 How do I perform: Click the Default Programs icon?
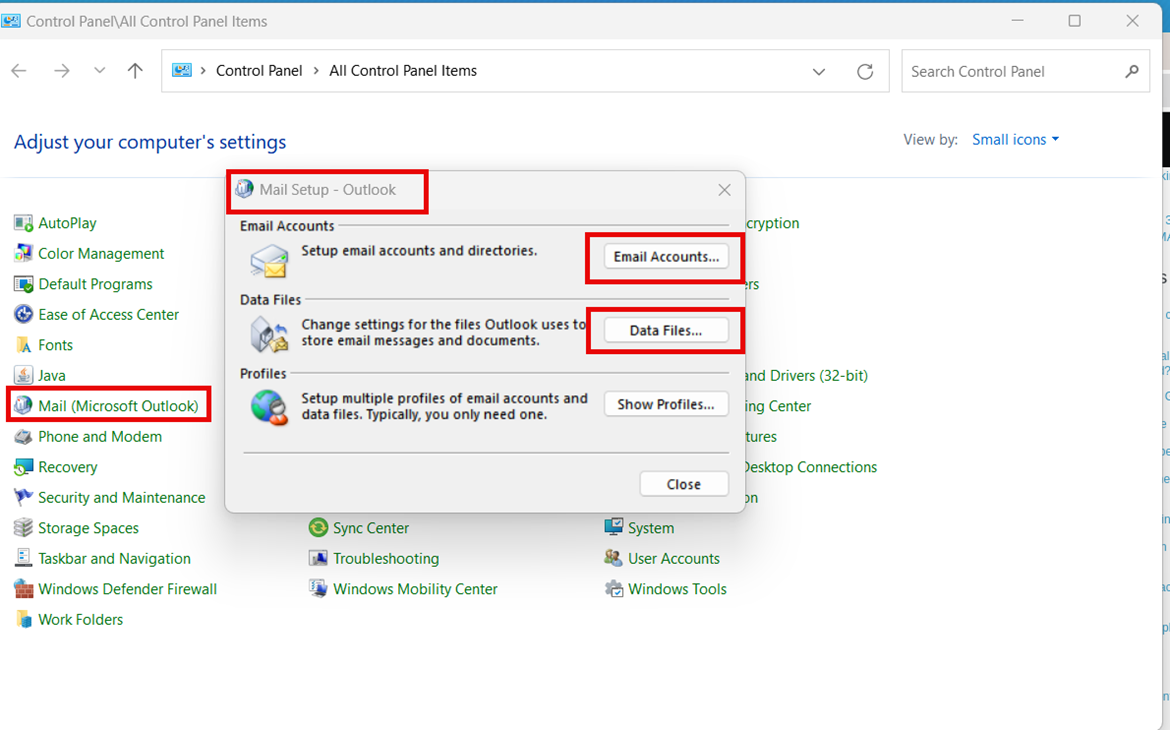point(23,284)
